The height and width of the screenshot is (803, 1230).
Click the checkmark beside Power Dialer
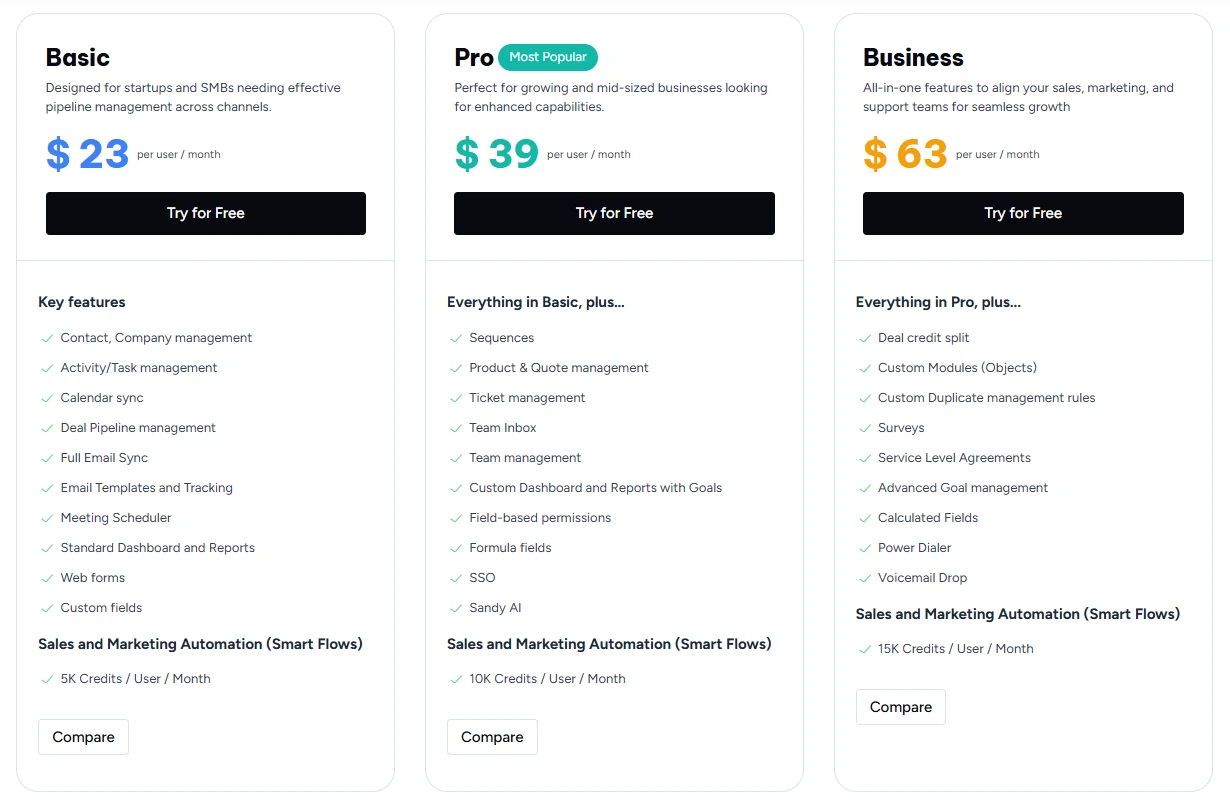(x=865, y=548)
